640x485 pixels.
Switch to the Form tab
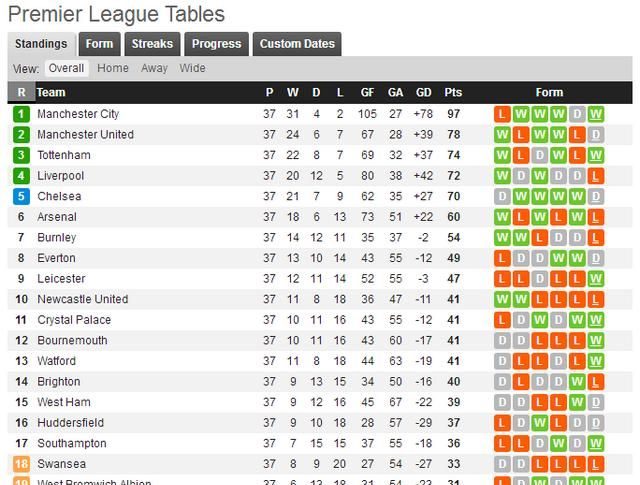click(x=99, y=44)
